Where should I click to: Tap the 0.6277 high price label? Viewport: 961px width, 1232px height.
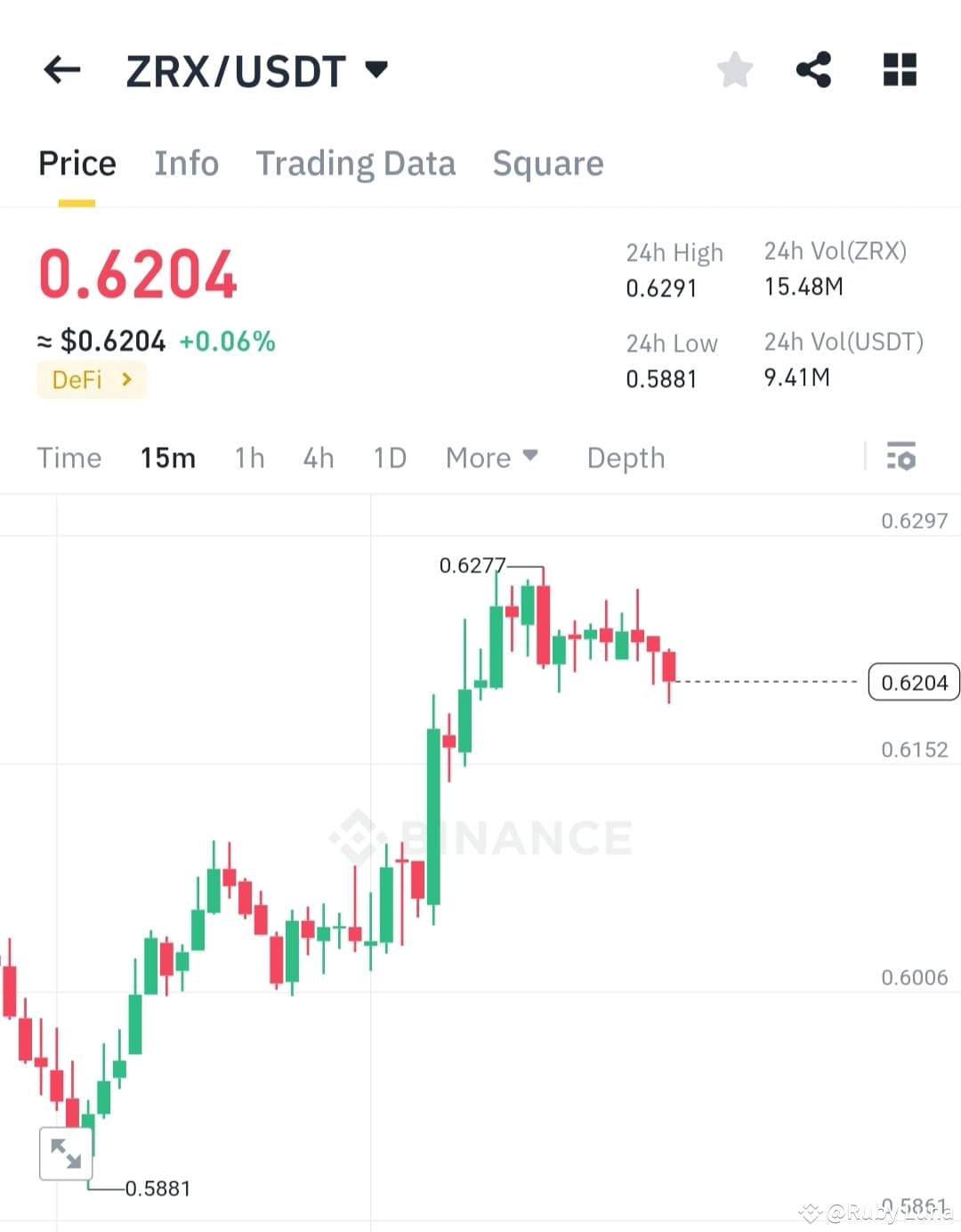pyautogui.click(x=473, y=564)
